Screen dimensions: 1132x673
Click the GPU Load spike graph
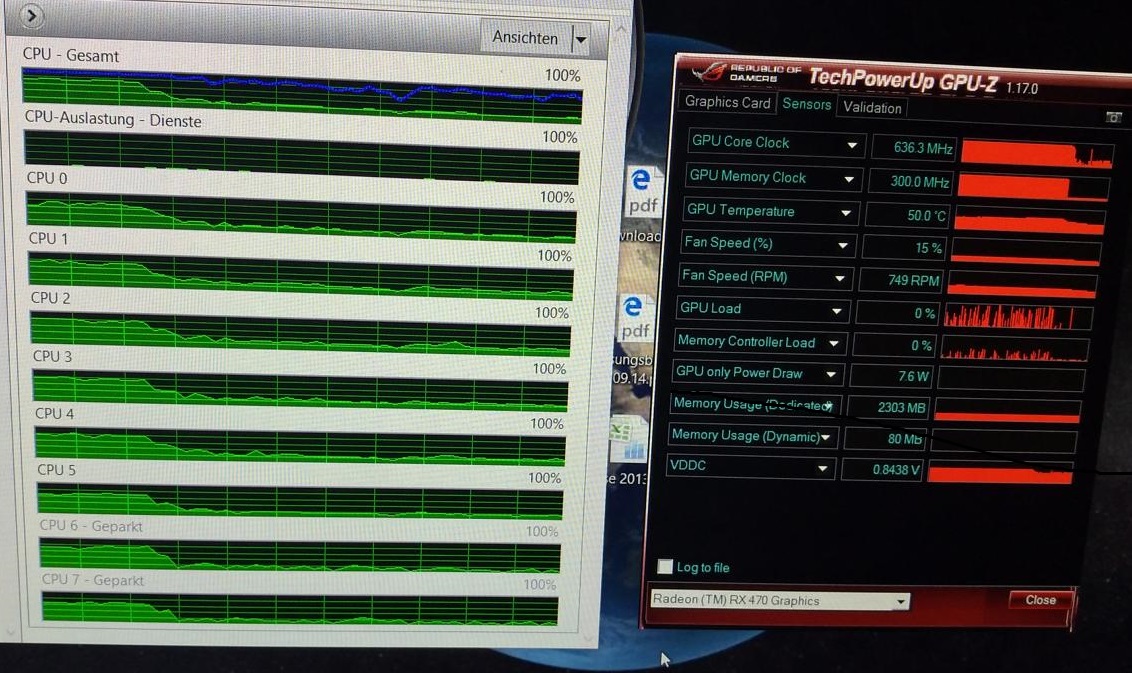click(1017, 316)
